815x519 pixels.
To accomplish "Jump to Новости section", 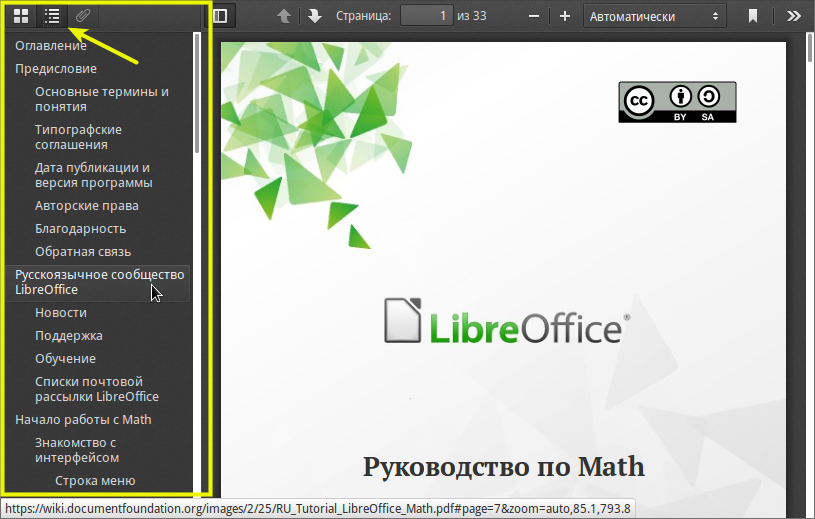I will click(61, 313).
